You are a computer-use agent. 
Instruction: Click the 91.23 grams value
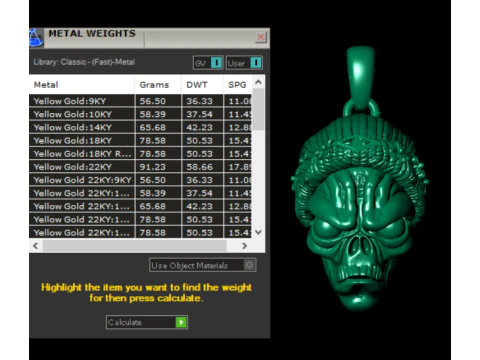[152, 167]
